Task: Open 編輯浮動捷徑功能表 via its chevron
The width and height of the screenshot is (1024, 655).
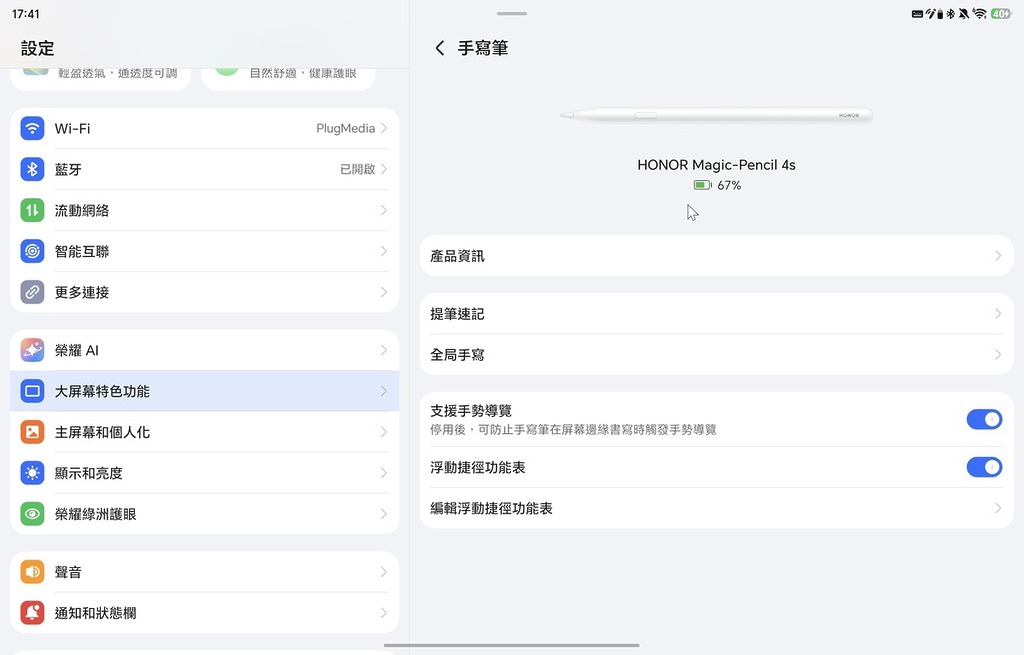Action: (x=998, y=508)
